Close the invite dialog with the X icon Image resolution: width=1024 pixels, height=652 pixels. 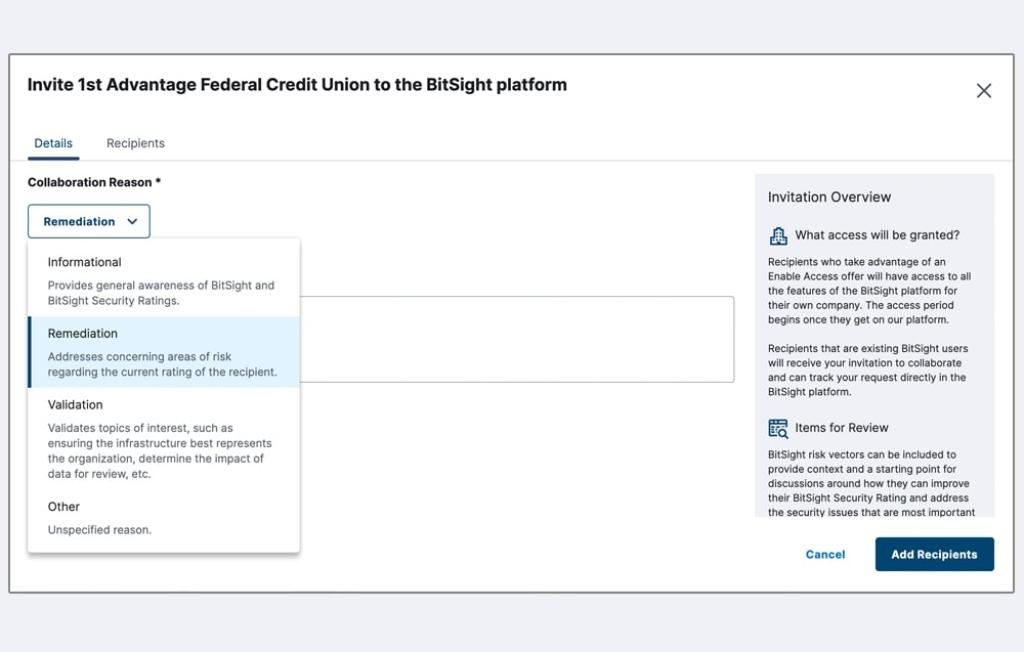click(x=984, y=91)
